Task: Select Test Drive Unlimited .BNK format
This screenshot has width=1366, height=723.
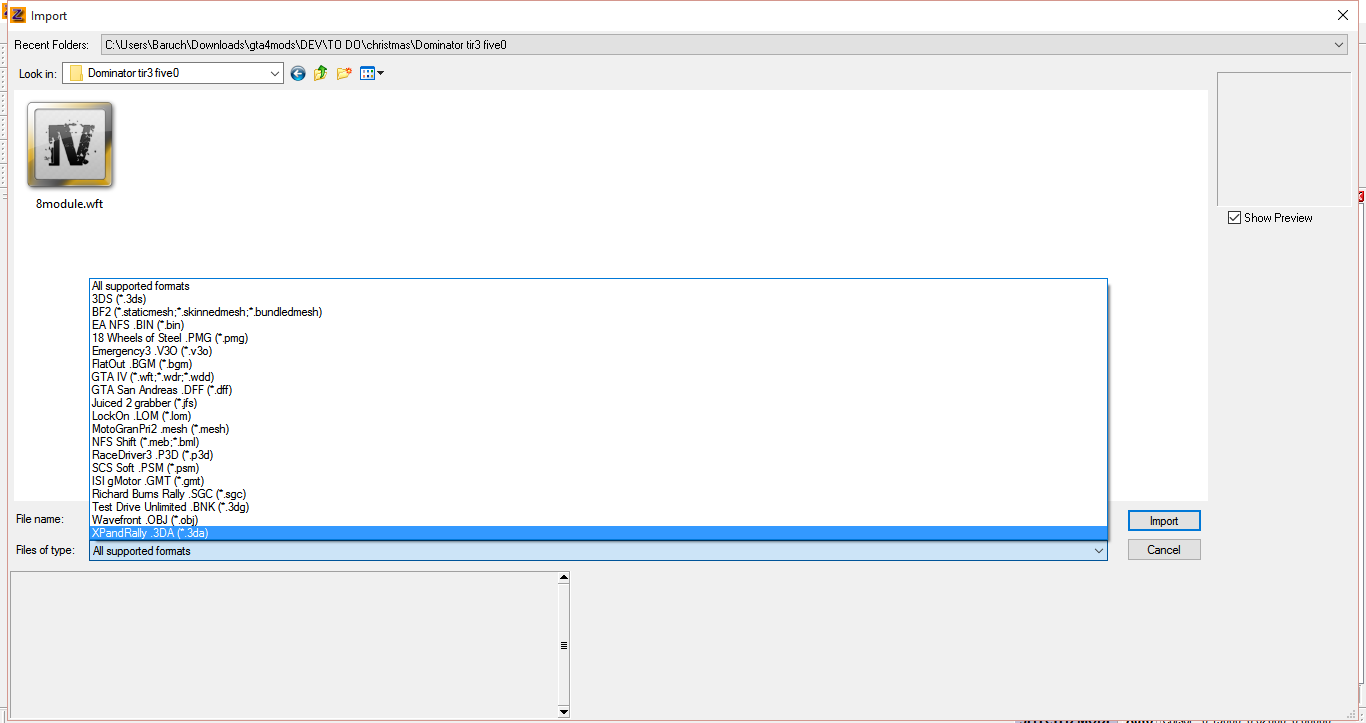Action: [x=598, y=507]
